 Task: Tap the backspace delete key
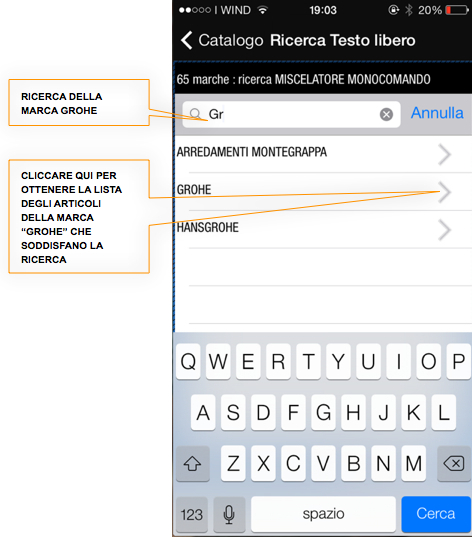point(453,463)
